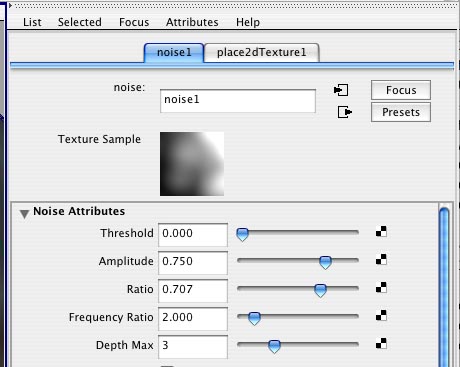The width and height of the screenshot is (460, 367).
Task: Click the Presets button
Action: coord(401,112)
